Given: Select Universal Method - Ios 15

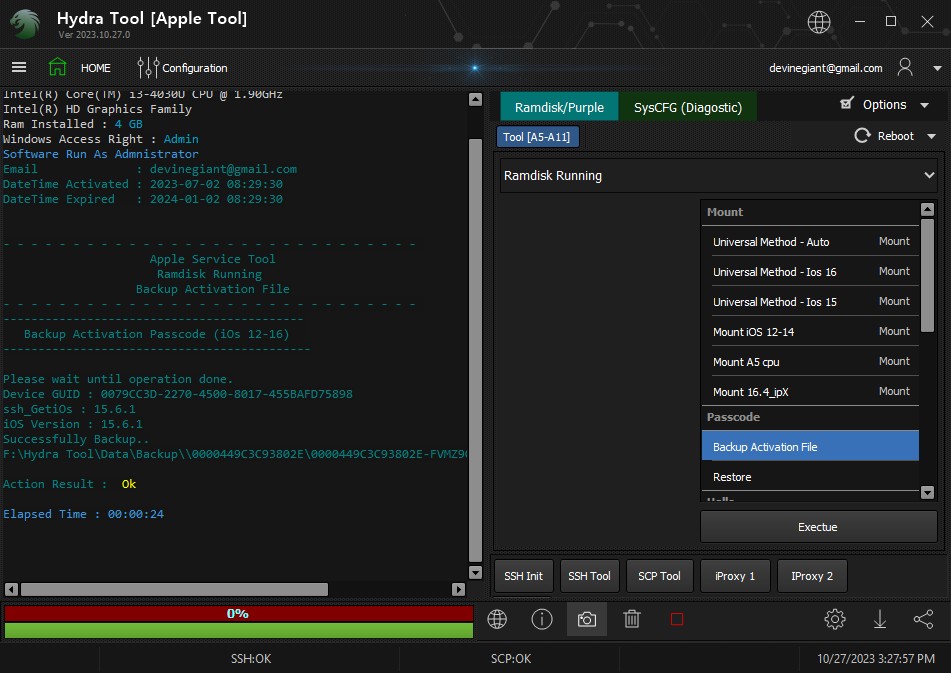Looking at the screenshot, I should (x=810, y=302).
